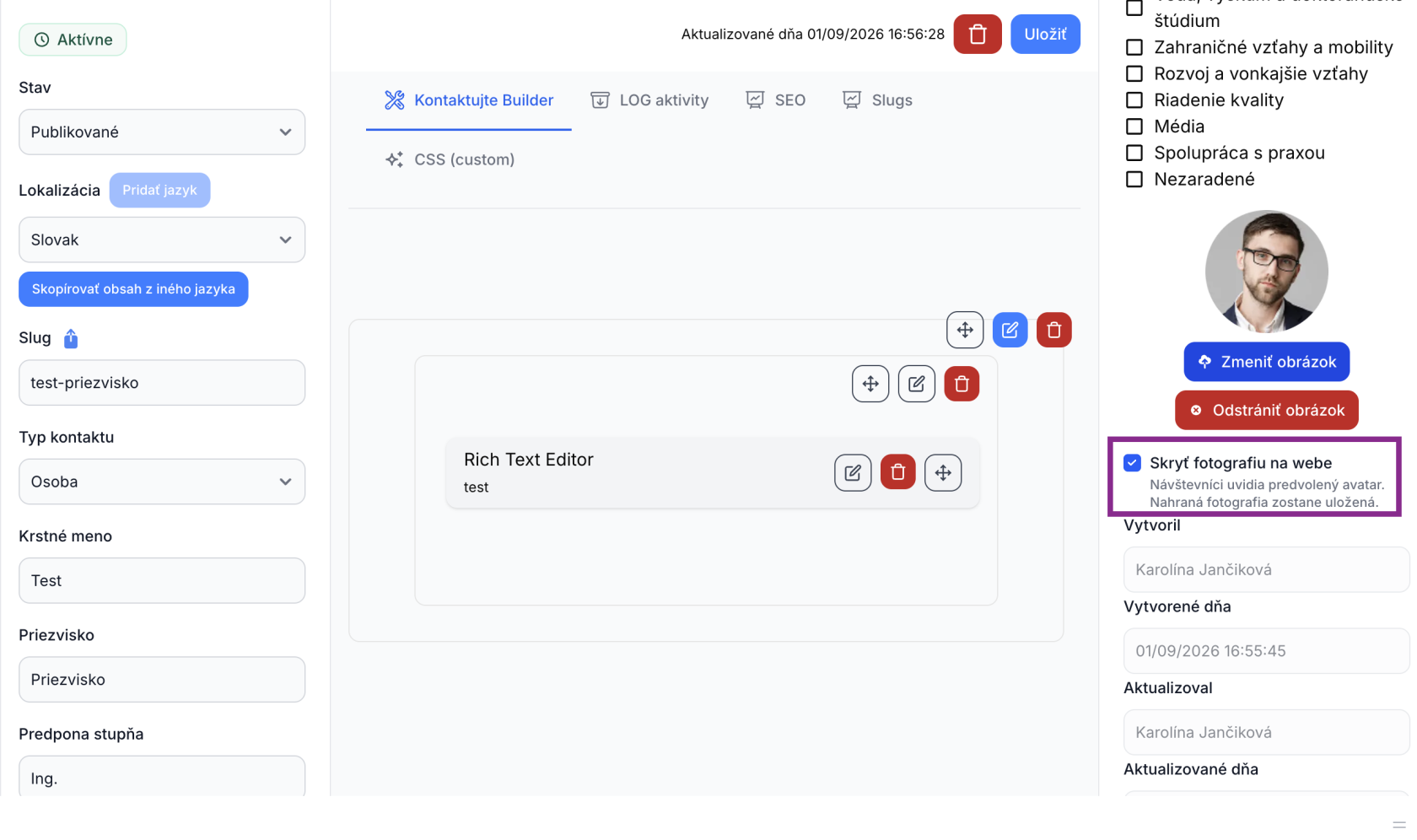This screenshot has width=1417, height=840.
Task: Click the red delete trash icon beside Uložiť
Action: (978, 35)
